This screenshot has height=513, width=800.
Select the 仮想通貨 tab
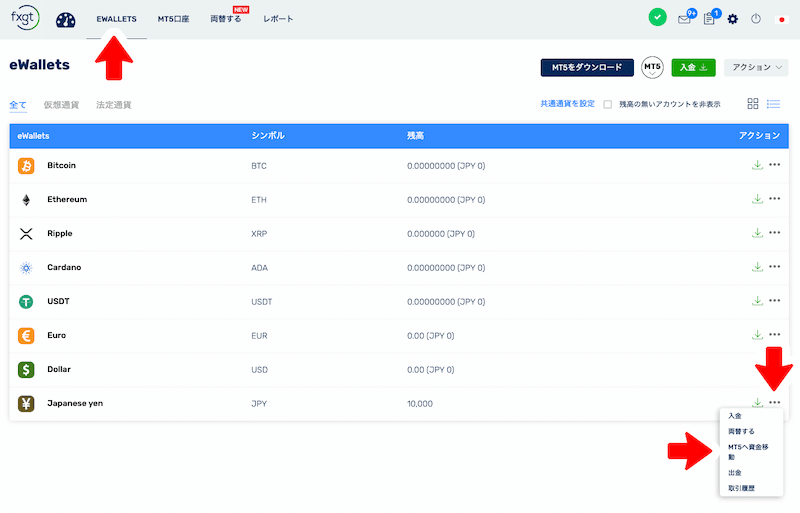click(61, 105)
